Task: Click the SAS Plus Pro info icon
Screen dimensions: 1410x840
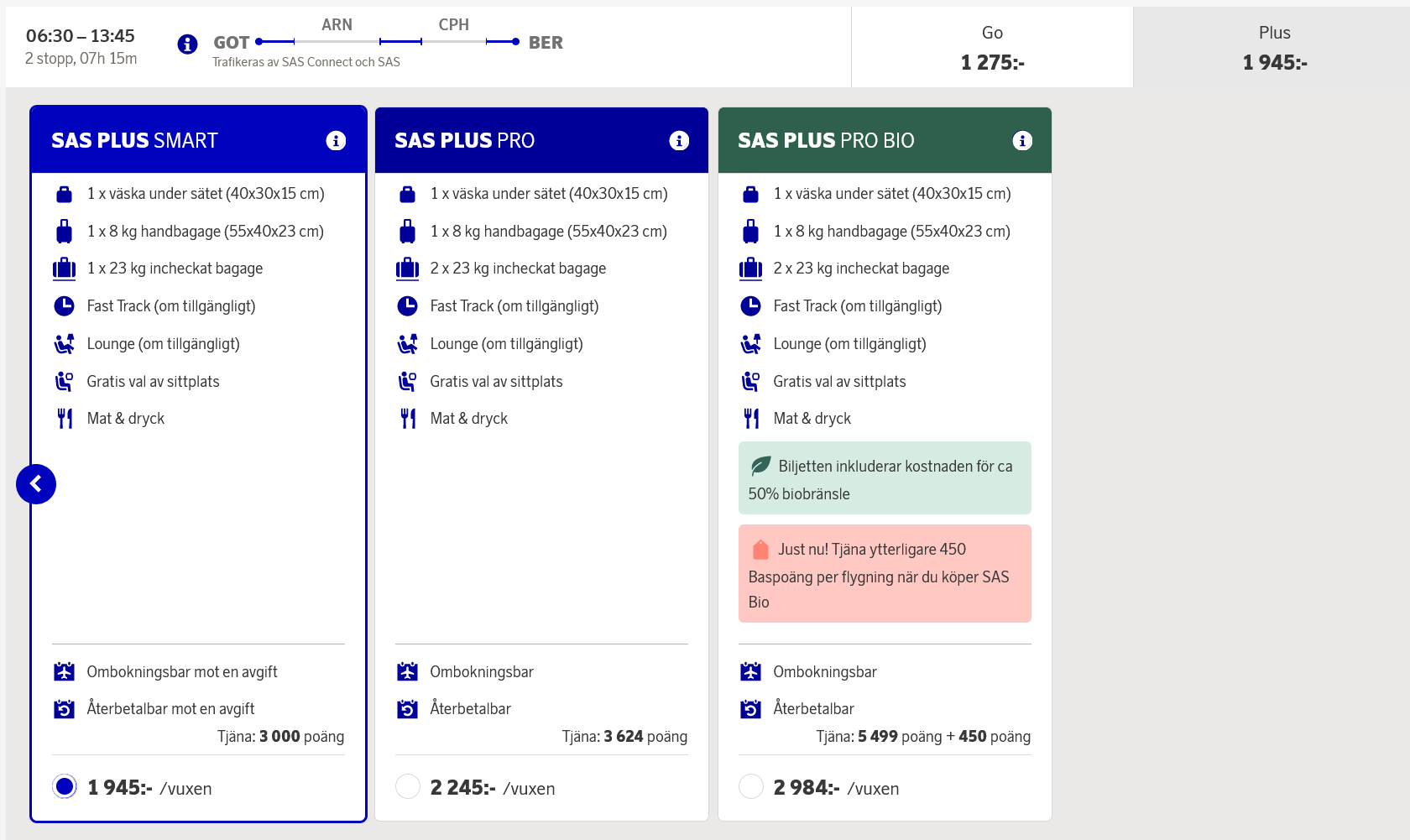Action: tap(679, 141)
